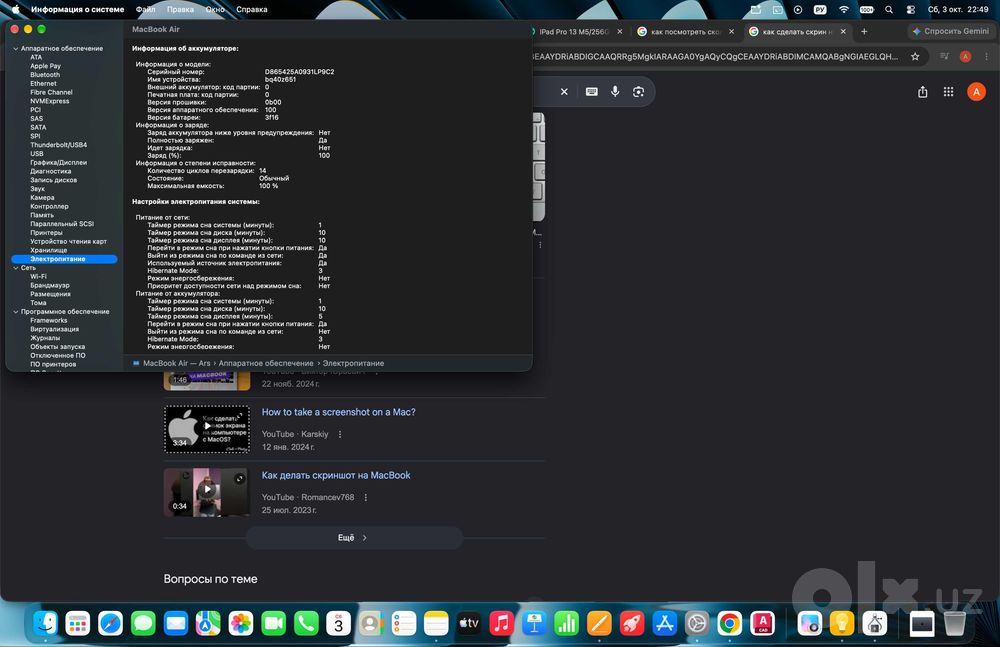
Task: Click the voice search microphone in Google
Action: click(x=615, y=91)
